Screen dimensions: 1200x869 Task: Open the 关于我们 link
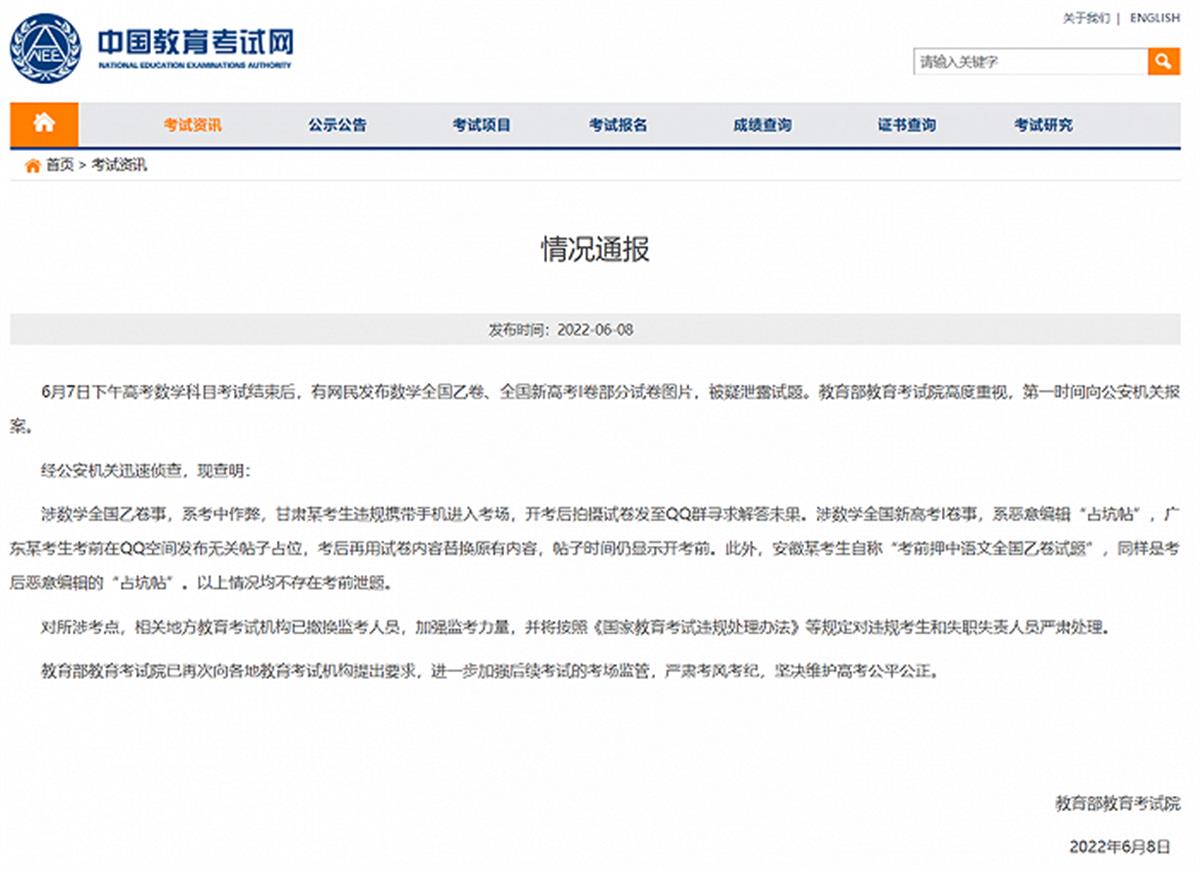click(1085, 17)
